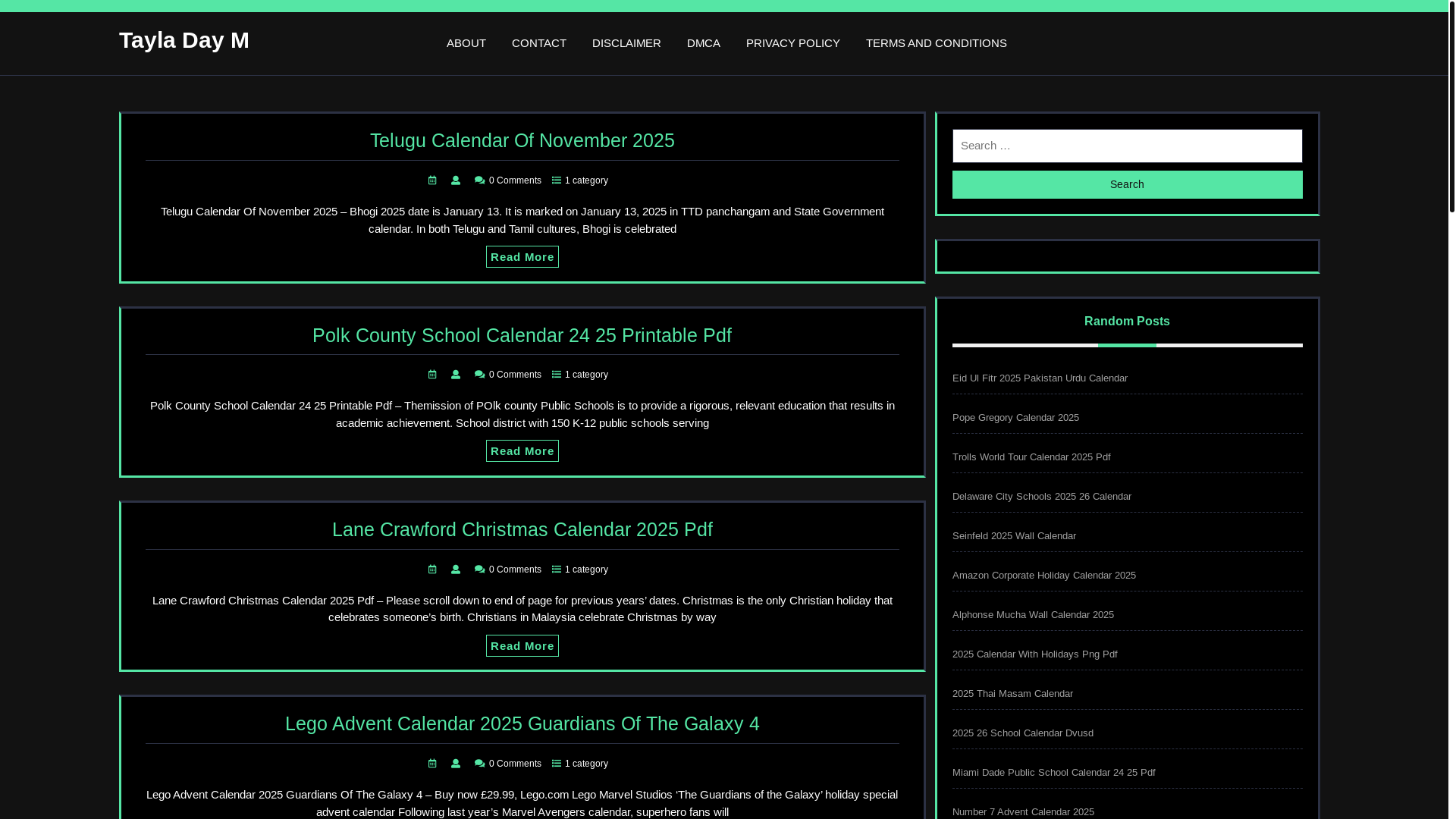Click the author icon under Telugu Calendar post

(456, 180)
